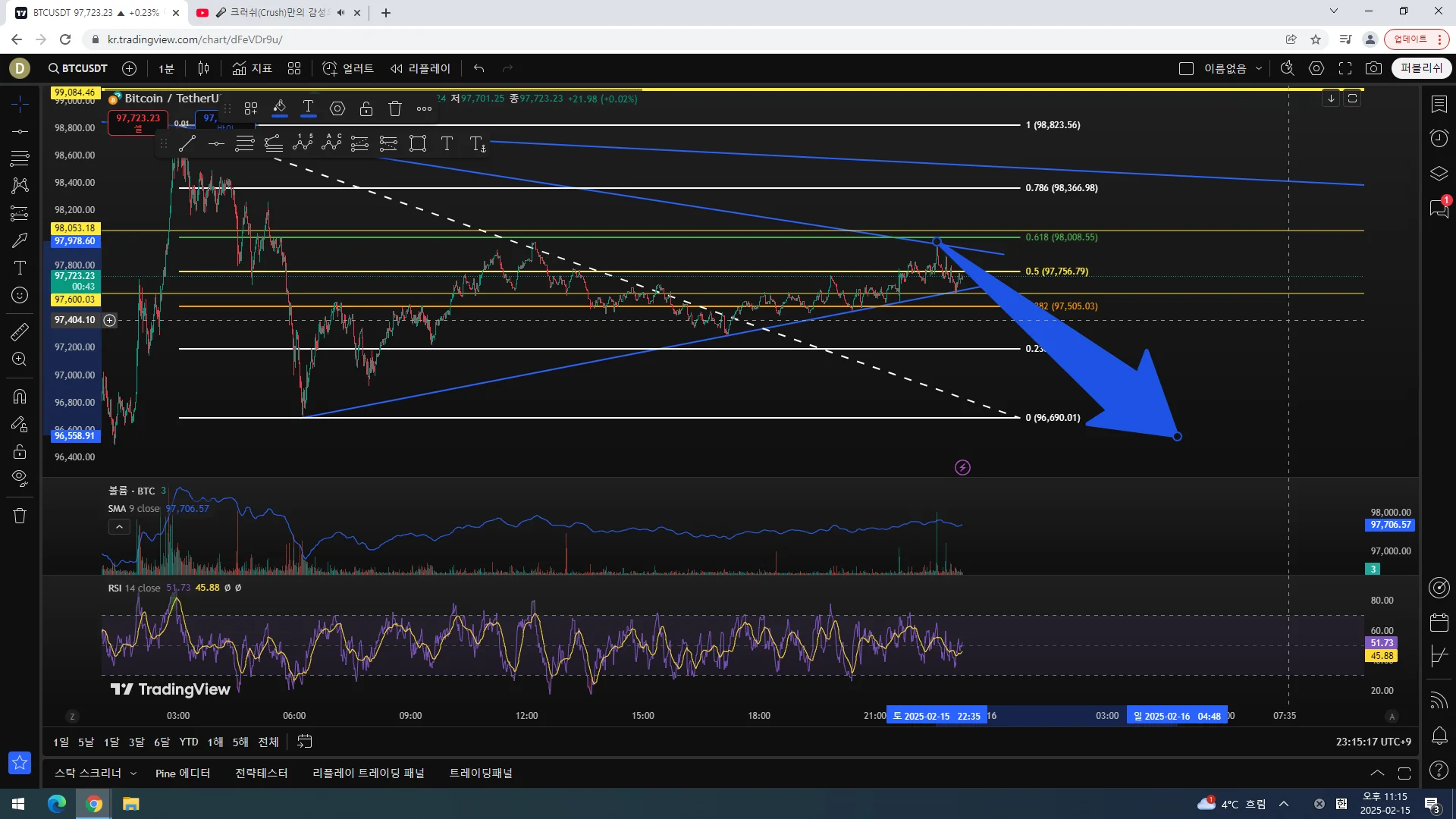Open the ruler measure tool in sidebar

[20, 331]
